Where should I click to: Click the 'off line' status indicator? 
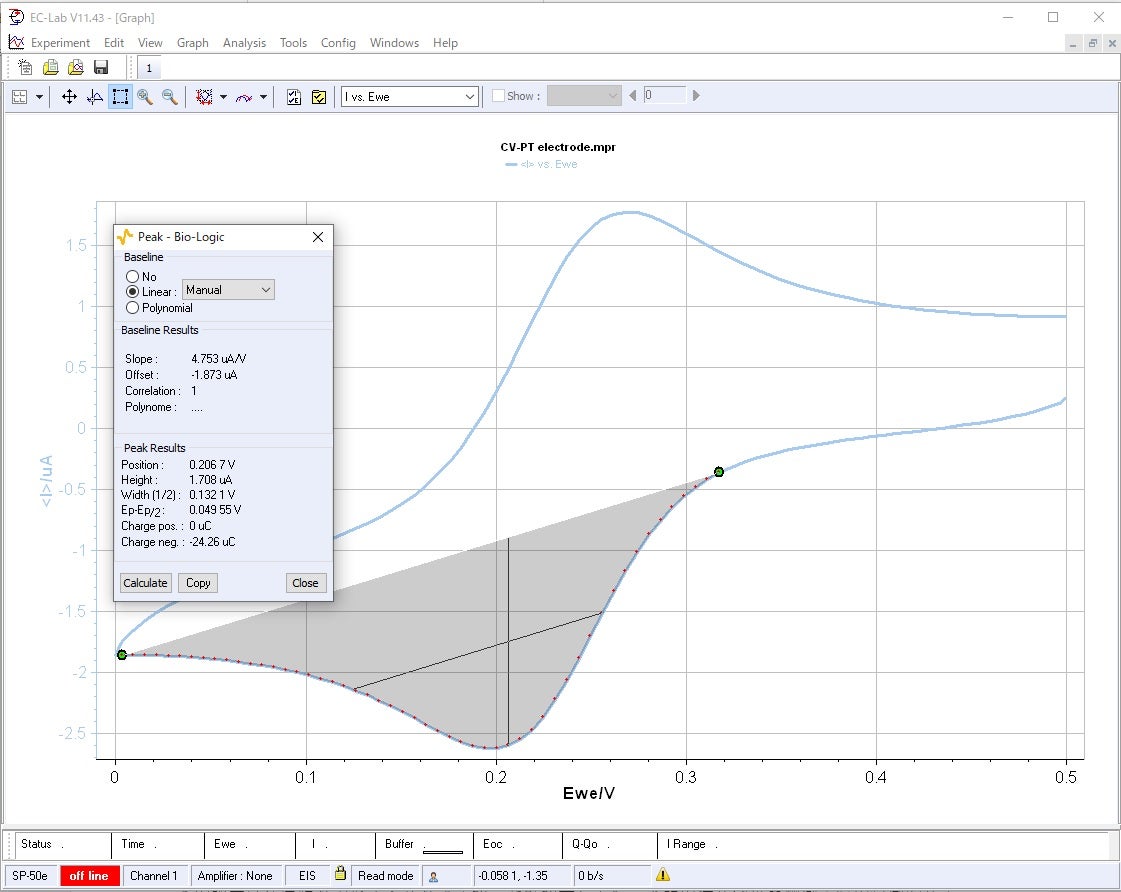pyautogui.click(x=89, y=876)
